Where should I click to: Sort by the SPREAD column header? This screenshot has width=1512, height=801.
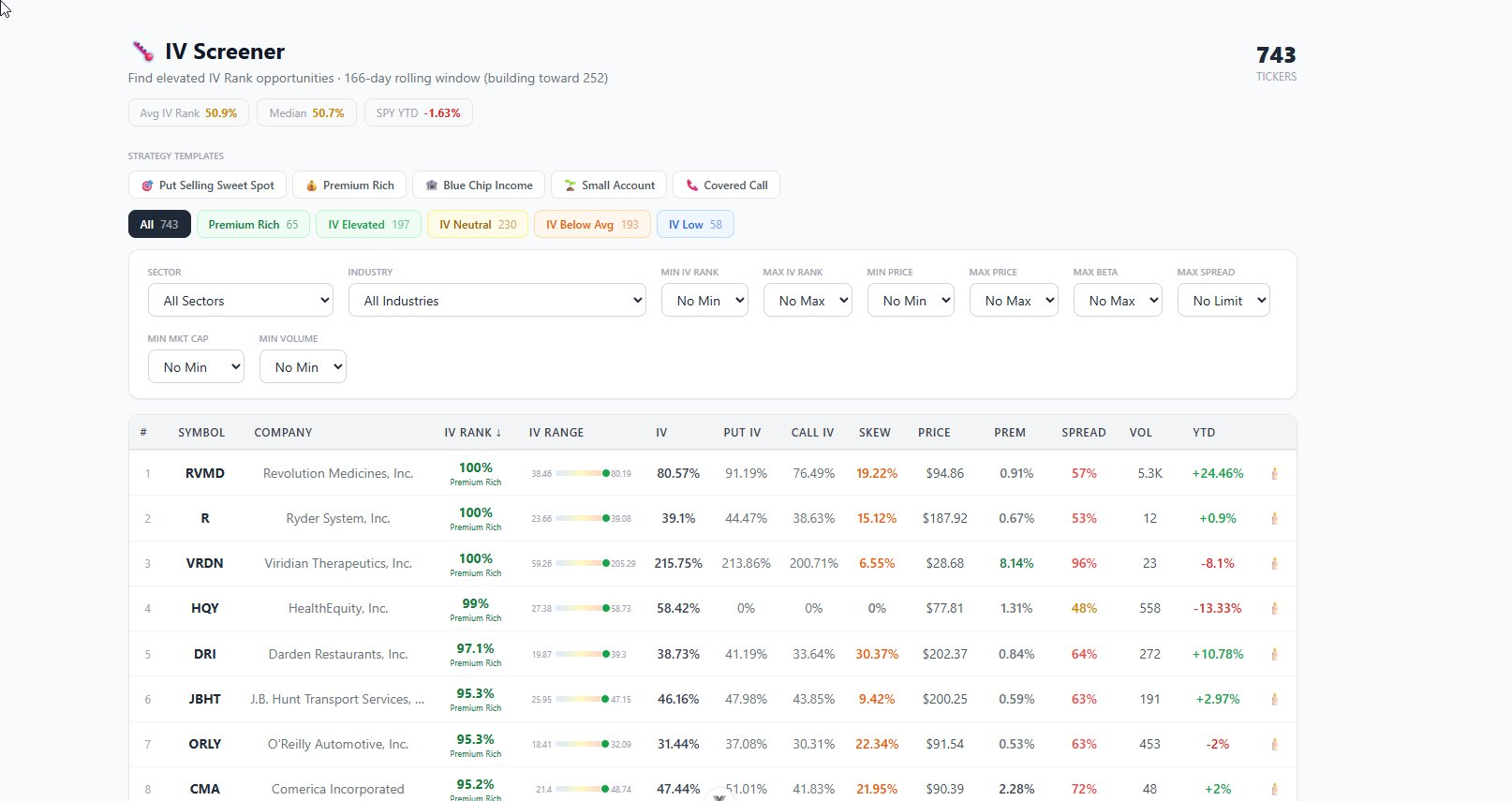coord(1084,432)
